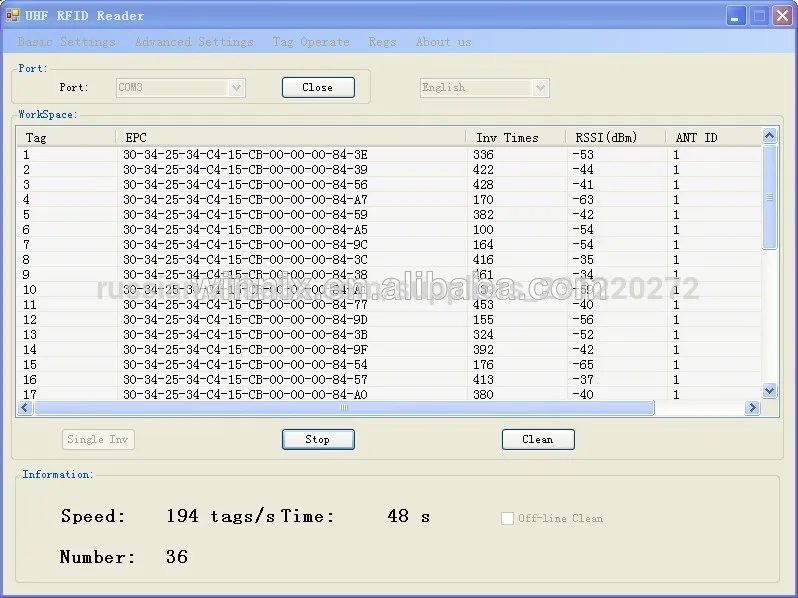Image resolution: width=798 pixels, height=598 pixels.
Task: Click the horizontal scroll right arrow
Action: (x=752, y=408)
